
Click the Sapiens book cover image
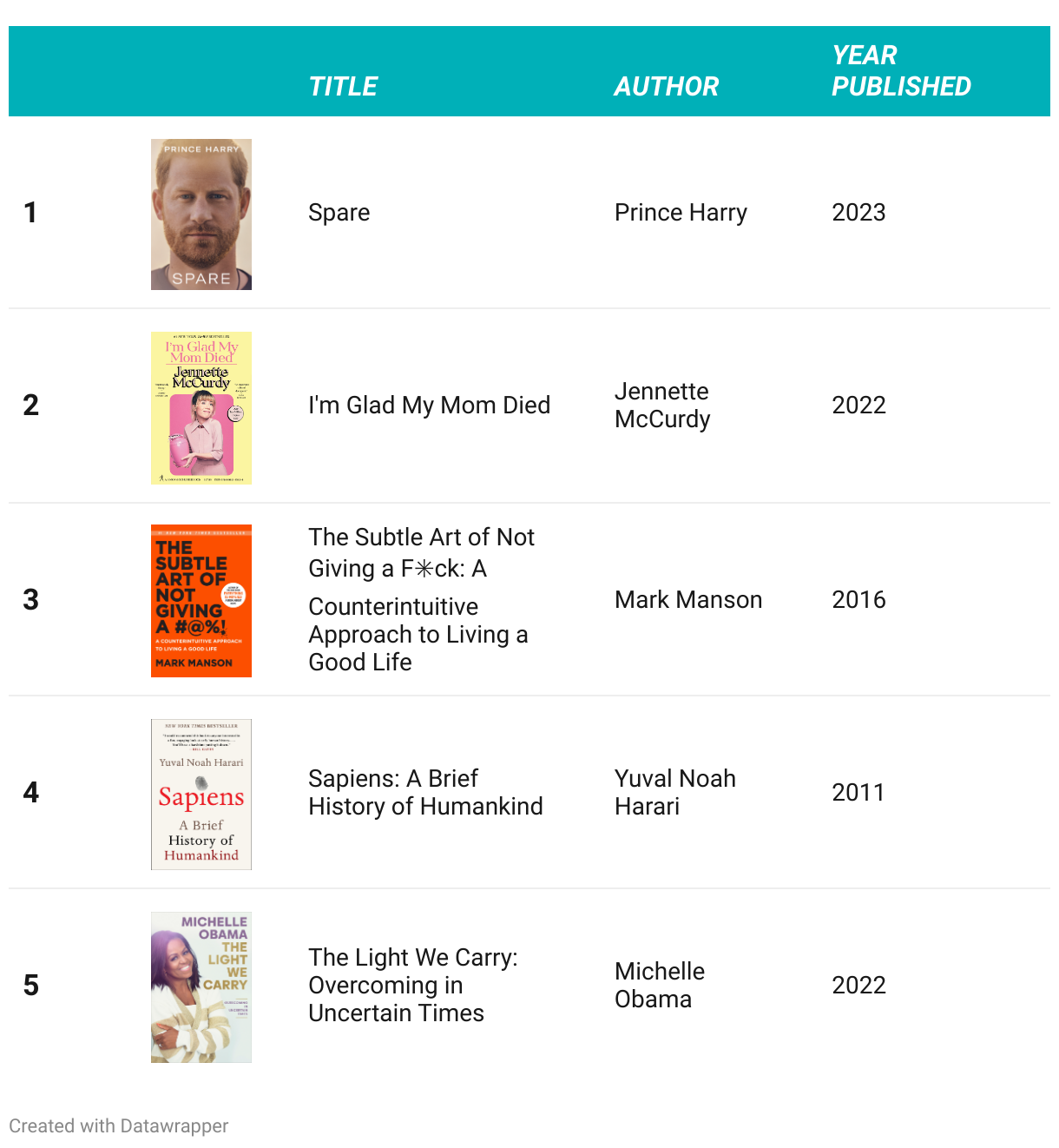point(201,795)
